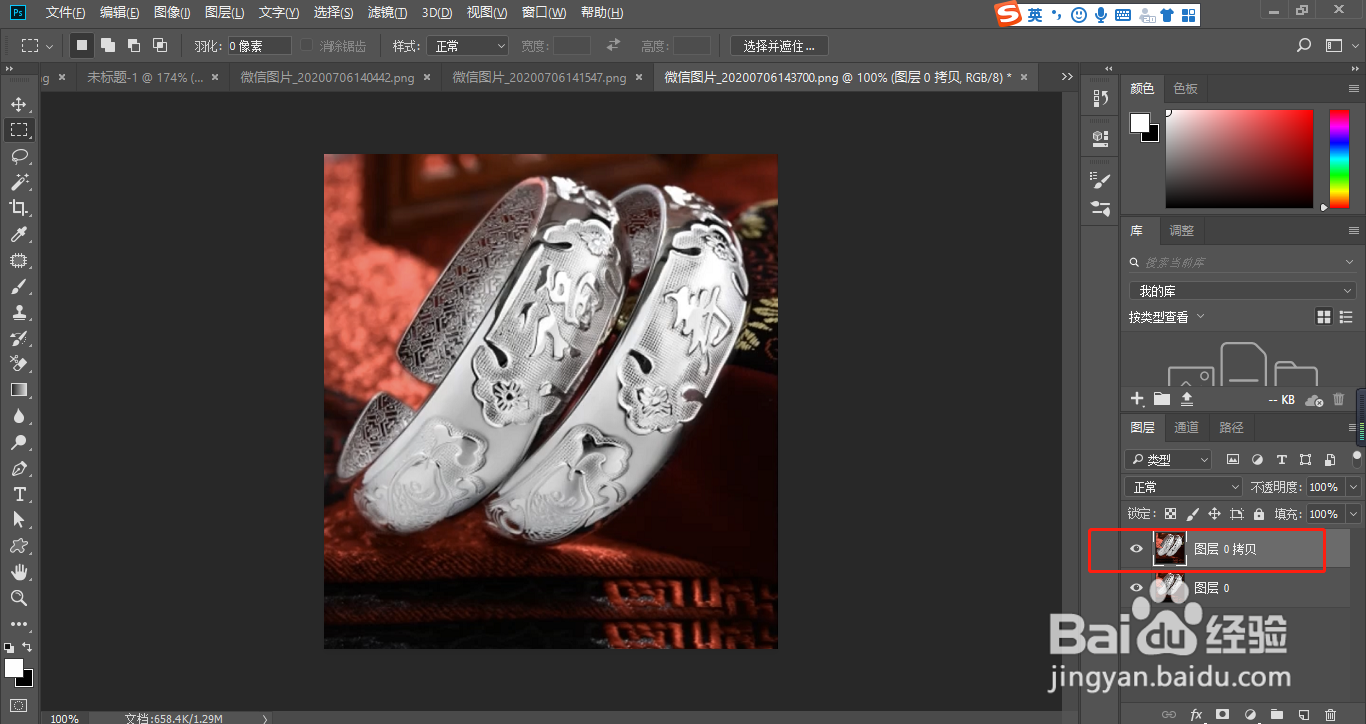Select the Lasso tool
The height and width of the screenshot is (724, 1366).
(19, 156)
